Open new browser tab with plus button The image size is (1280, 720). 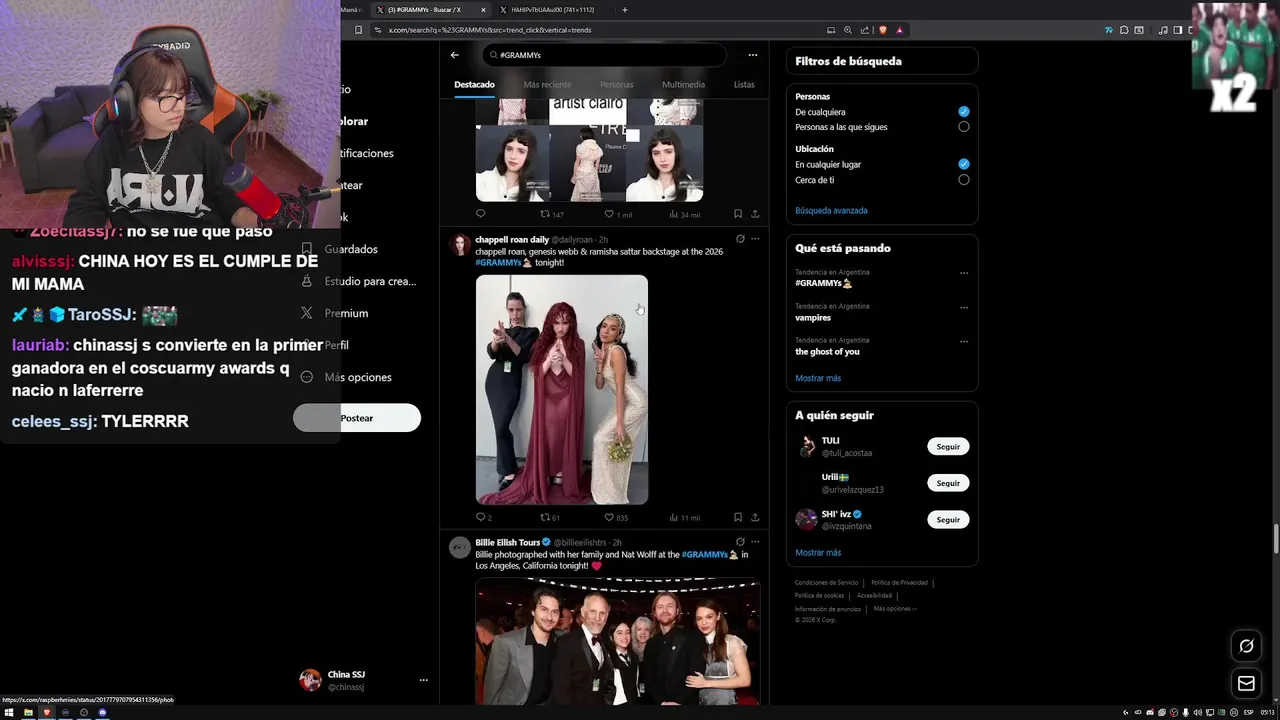625,10
